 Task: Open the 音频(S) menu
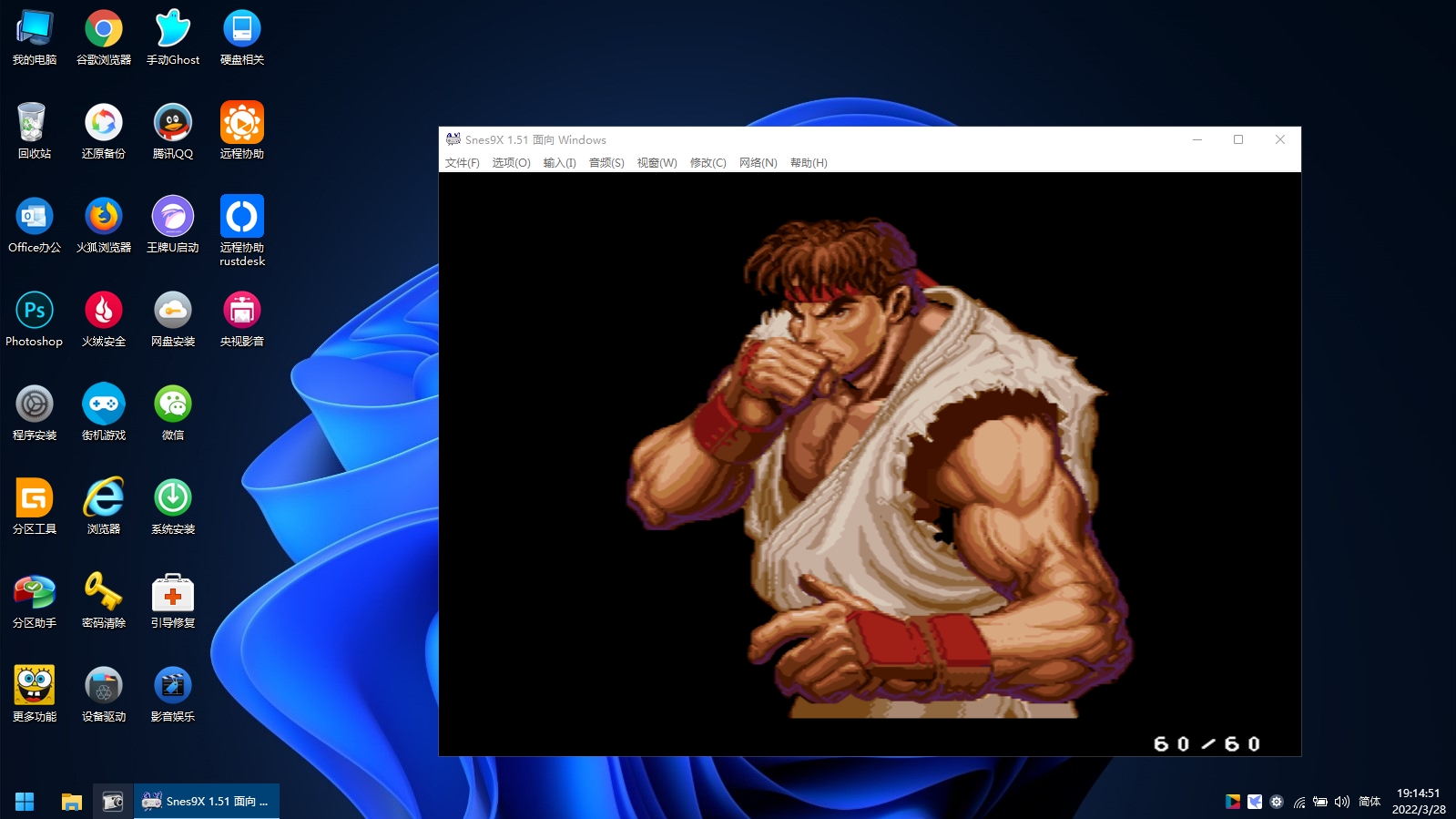(x=606, y=163)
